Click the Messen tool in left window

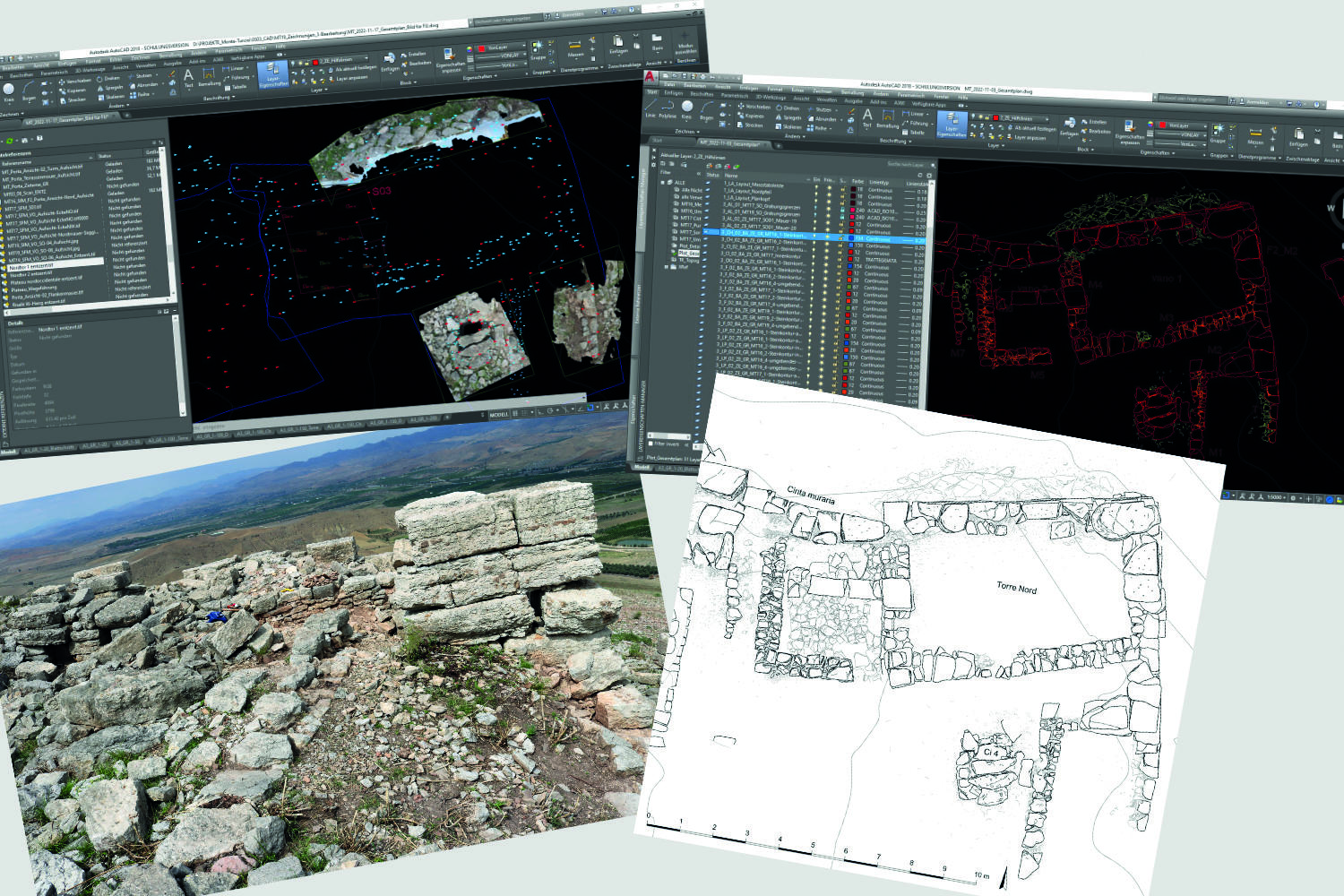coord(575,48)
